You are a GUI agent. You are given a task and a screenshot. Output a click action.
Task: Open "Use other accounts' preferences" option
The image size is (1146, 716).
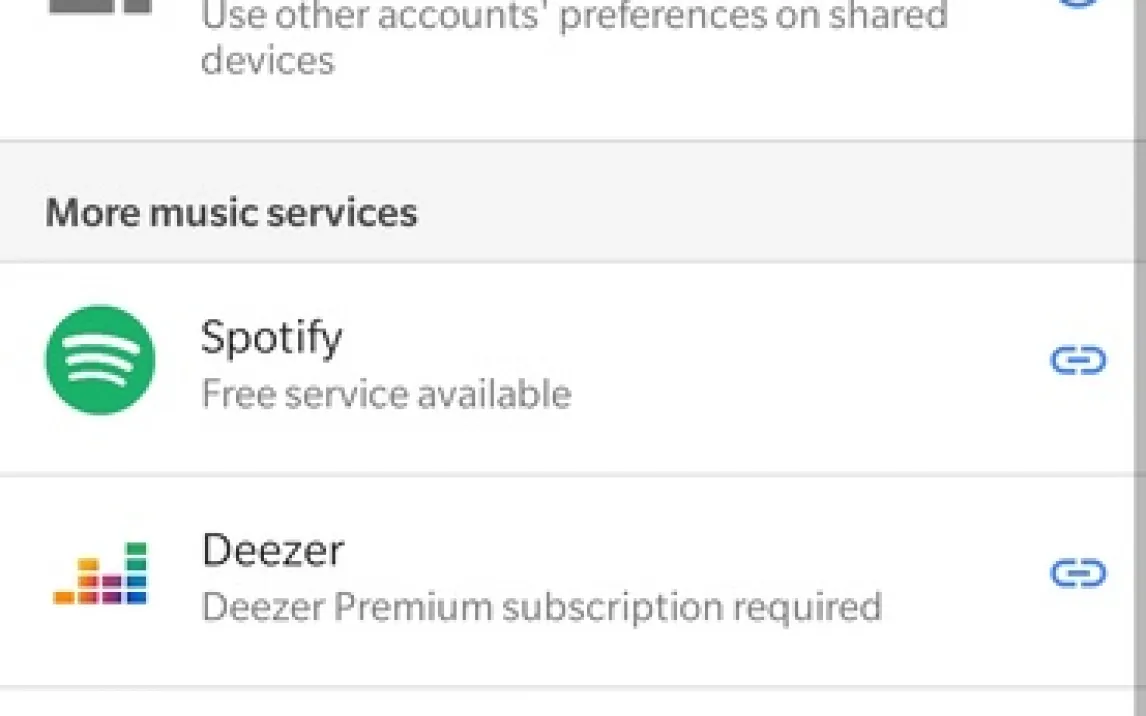574,17
